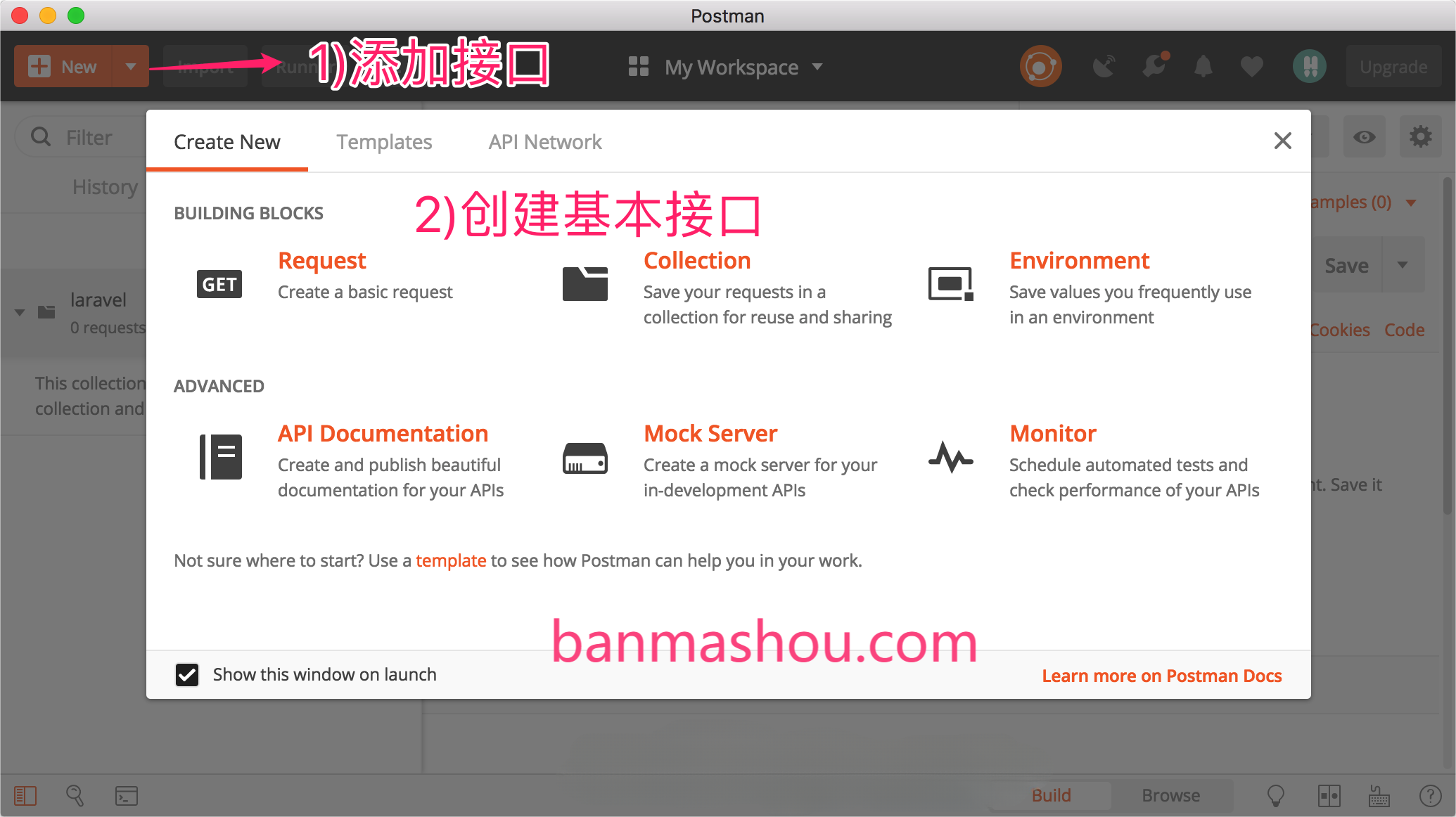The image size is (1456, 817).
Task: Click the New button in toolbar
Action: 63,67
